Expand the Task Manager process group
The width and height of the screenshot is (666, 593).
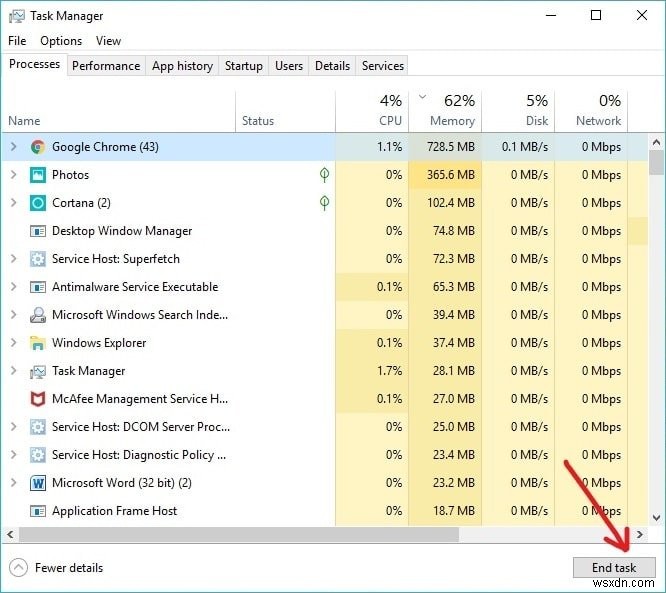point(14,371)
